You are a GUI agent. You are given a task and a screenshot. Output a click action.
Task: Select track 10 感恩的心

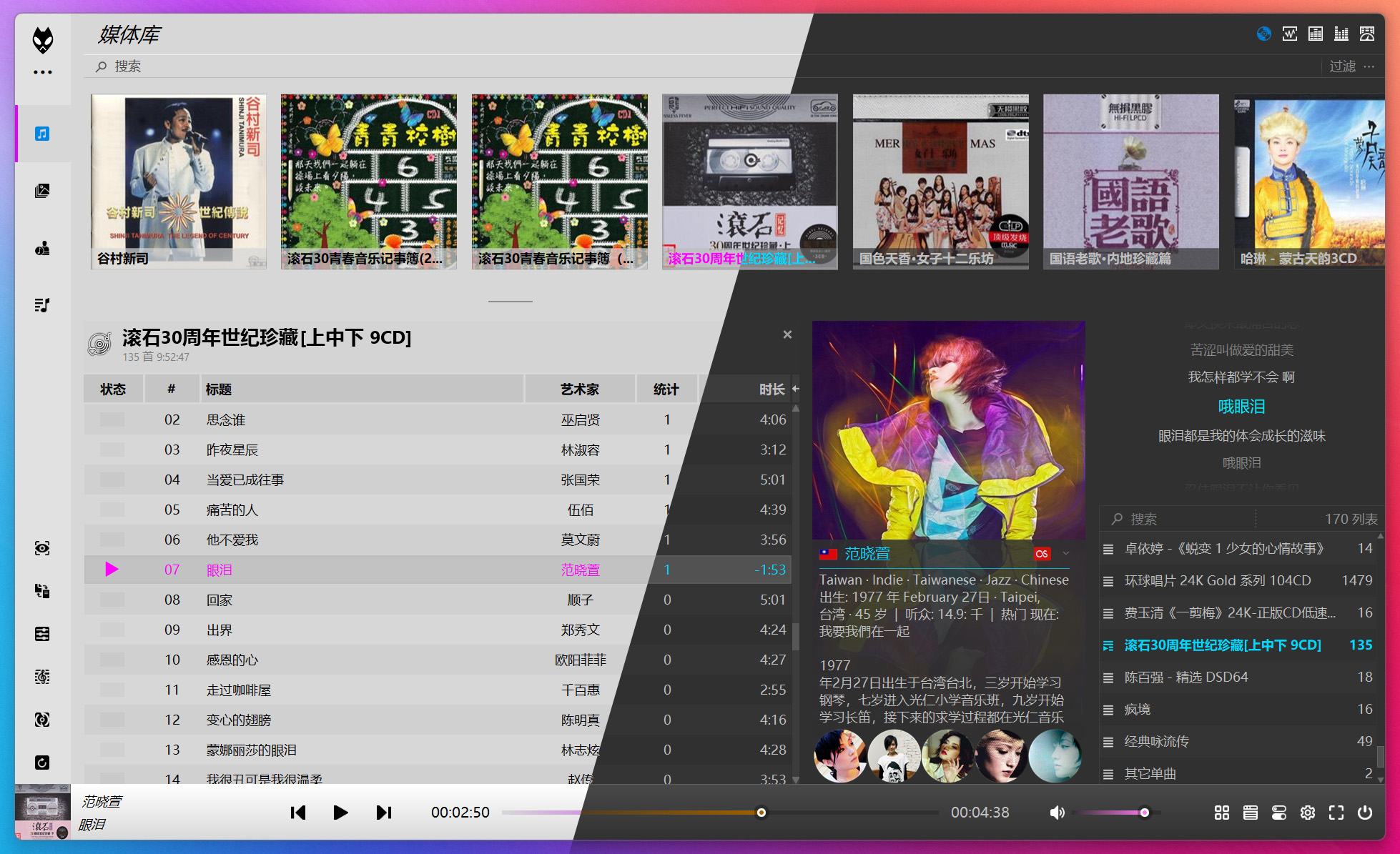(438, 660)
